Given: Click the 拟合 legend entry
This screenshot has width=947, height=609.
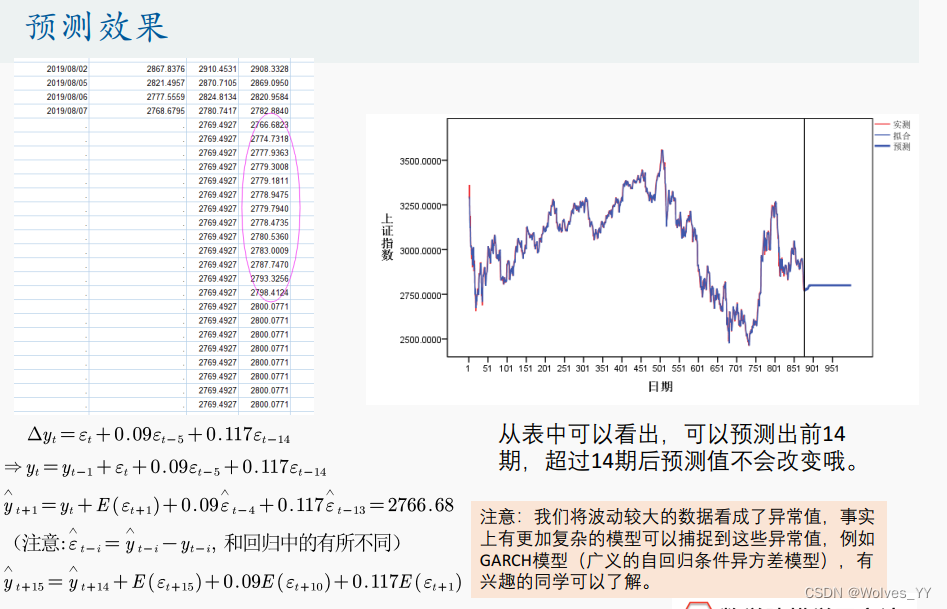Looking at the screenshot, I should (893, 135).
